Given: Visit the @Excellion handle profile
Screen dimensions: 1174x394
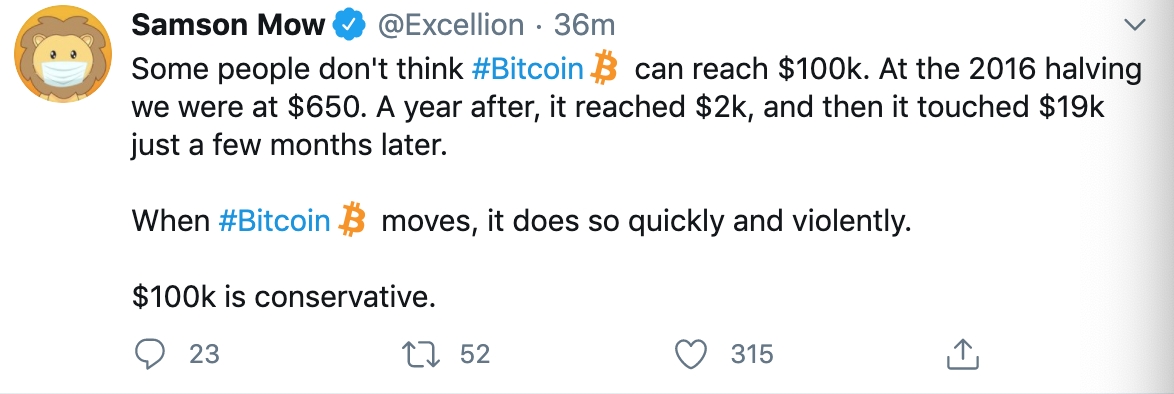Looking at the screenshot, I should point(451,26).
